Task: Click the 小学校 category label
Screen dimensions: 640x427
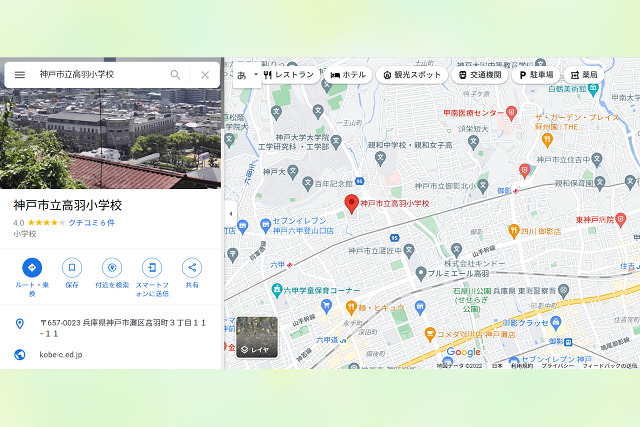Action: click(x=25, y=234)
